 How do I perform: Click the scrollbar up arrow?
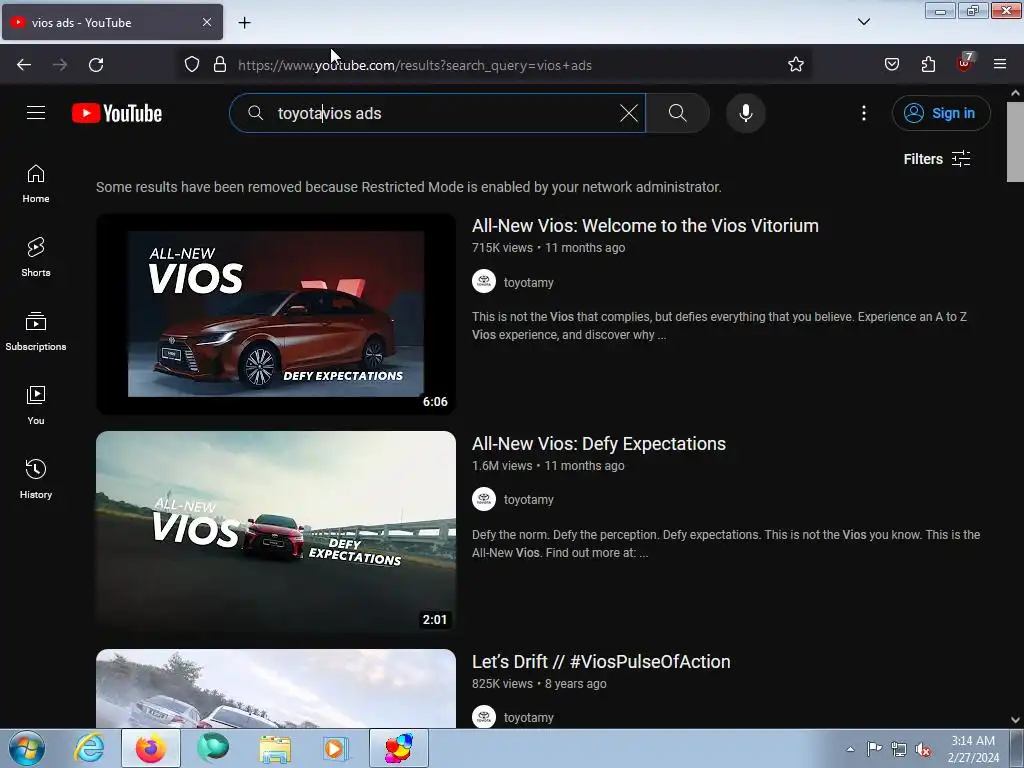pyautogui.click(x=1015, y=93)
